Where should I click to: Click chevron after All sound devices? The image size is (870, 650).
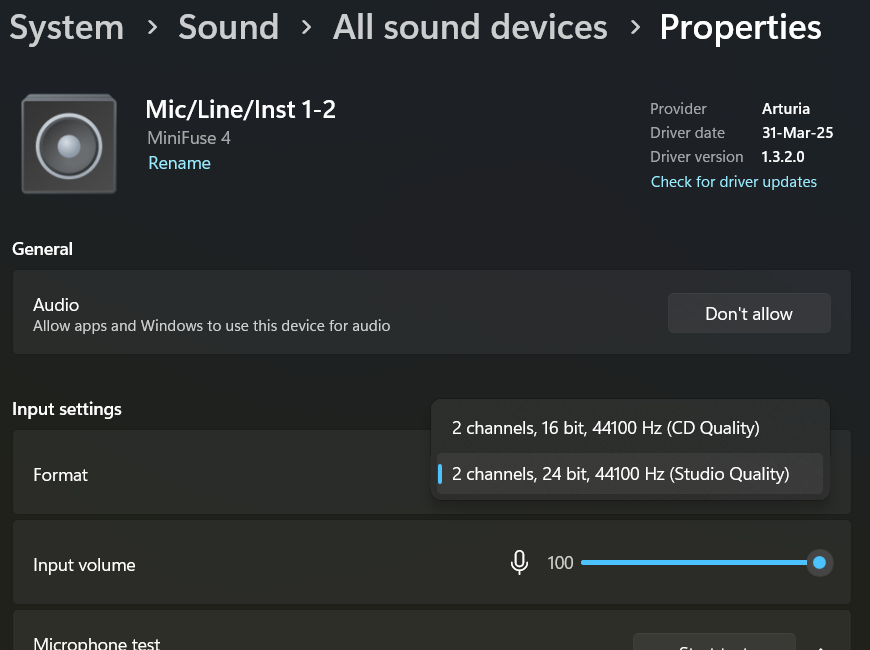pos(635,27)
